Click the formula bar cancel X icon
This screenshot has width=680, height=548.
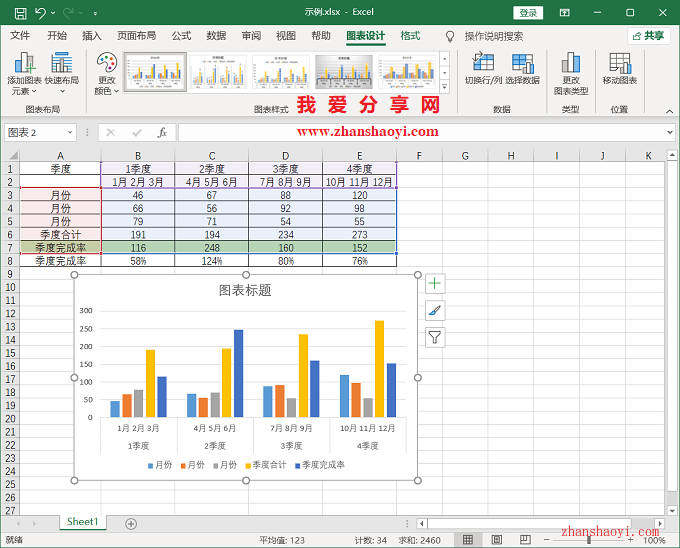pos(111,132)
